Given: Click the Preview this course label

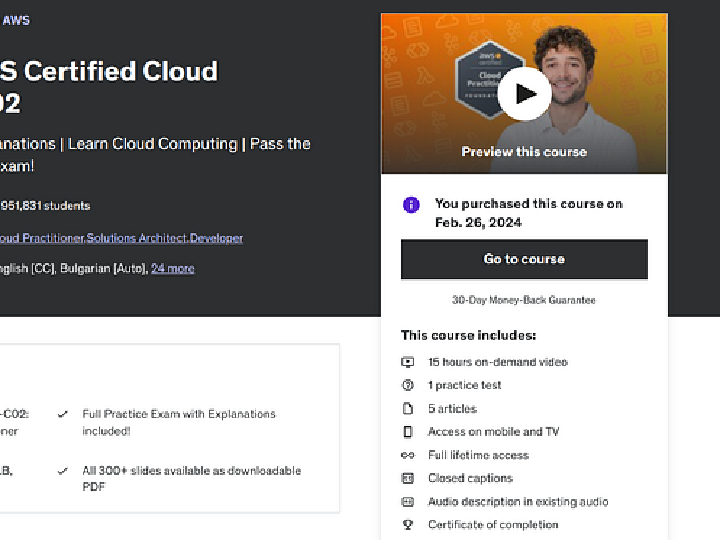Looking at the screenshot, I should click(x=524, y=152).
